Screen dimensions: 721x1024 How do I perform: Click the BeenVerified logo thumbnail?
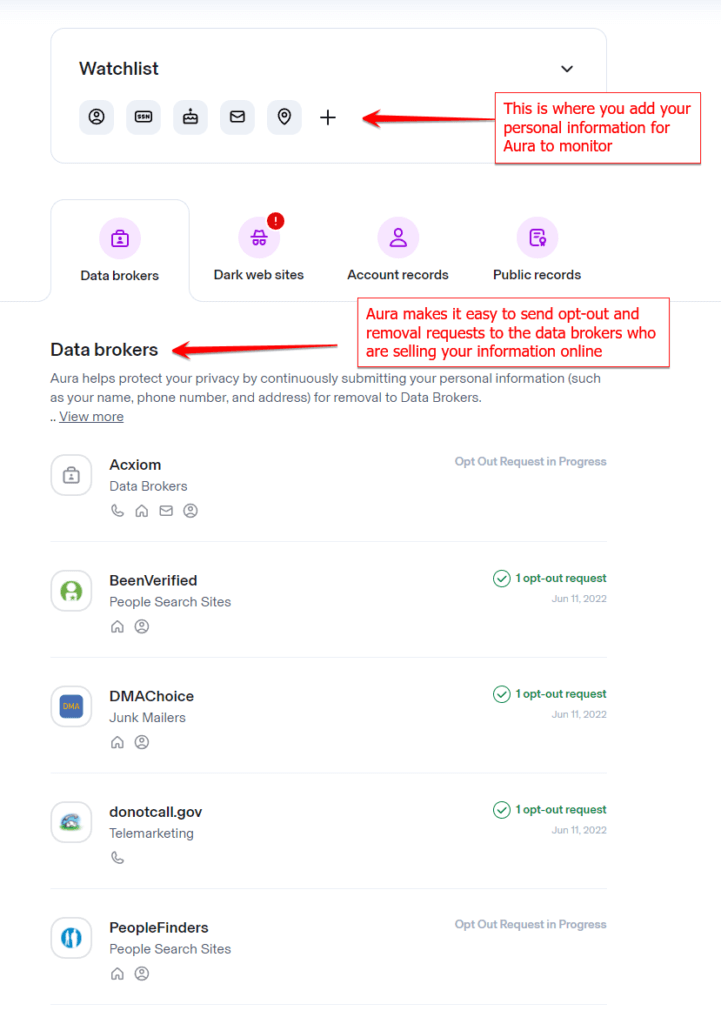[71, 591]
